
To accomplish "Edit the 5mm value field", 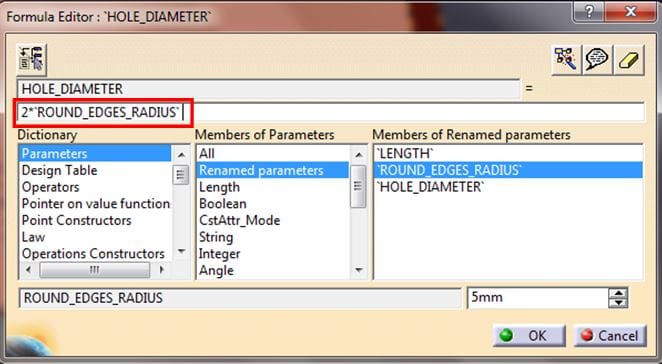I will coord(537,298).
